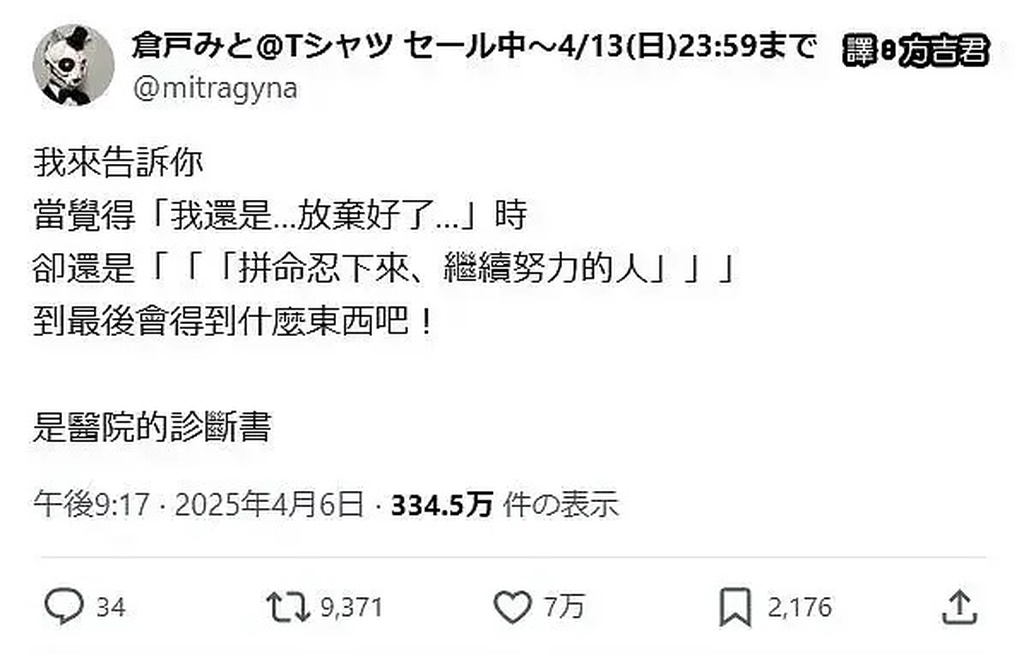The image size is (1024, 654).
Task: Open the 午後9:17 timestamp link
Action: pos(92,504)
